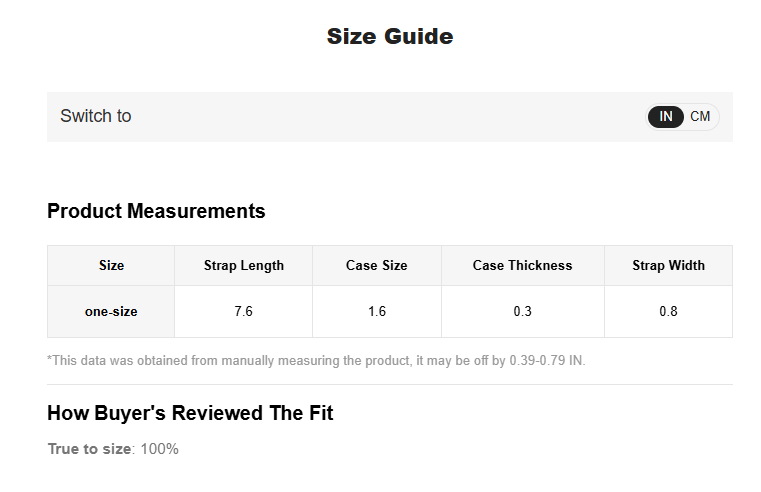Click the 0.3 case thickness value
The width and height of the screenshot is (761, 492).
[x=522, y=311]
